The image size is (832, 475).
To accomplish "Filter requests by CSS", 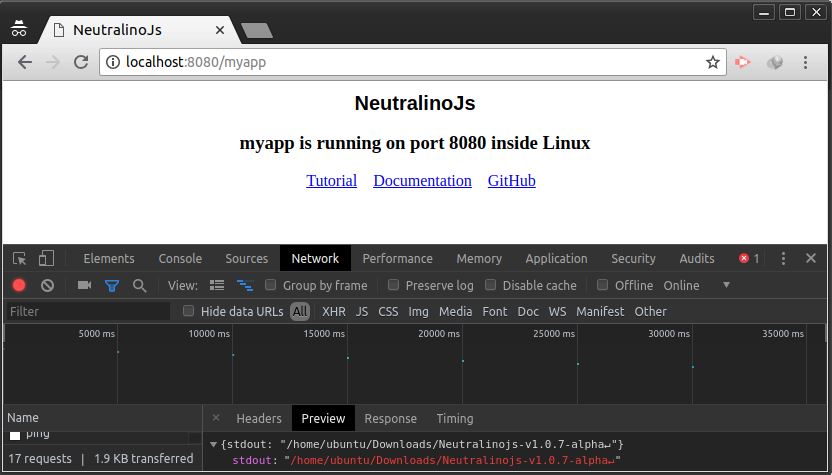I will click(388, 312).
